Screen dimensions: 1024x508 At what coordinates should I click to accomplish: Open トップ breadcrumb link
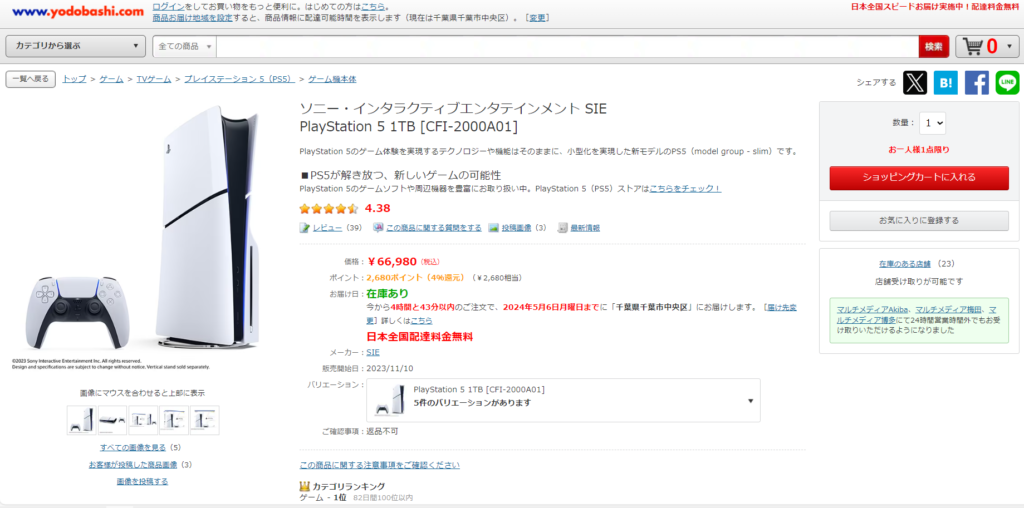pyautogui.click(x=74, y=79)
